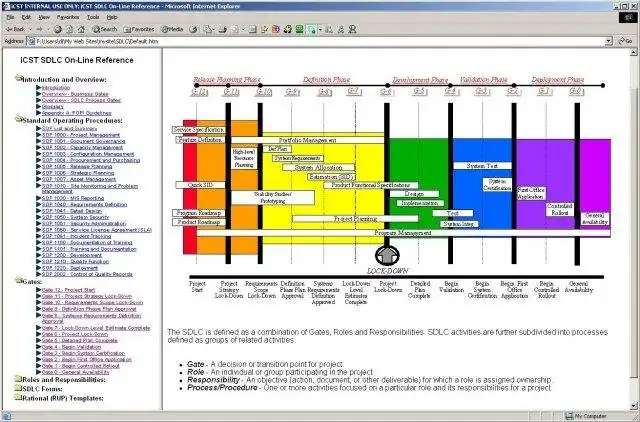
Task: Open Gate 4 - Begin Validation link
Action: click(x=71, y=346)
